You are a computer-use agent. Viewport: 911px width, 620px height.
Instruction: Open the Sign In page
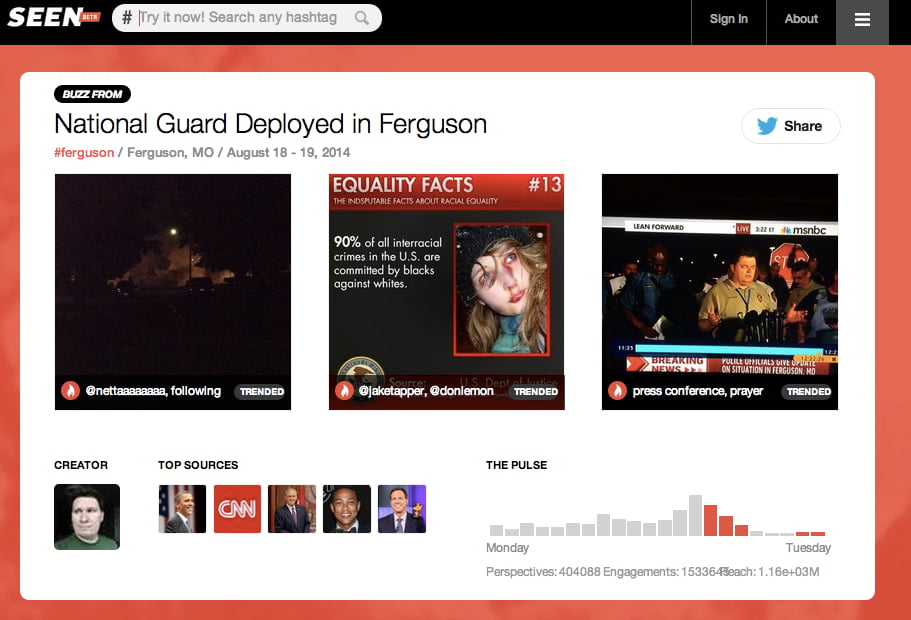pyautogui.click(x=729, y=19)
